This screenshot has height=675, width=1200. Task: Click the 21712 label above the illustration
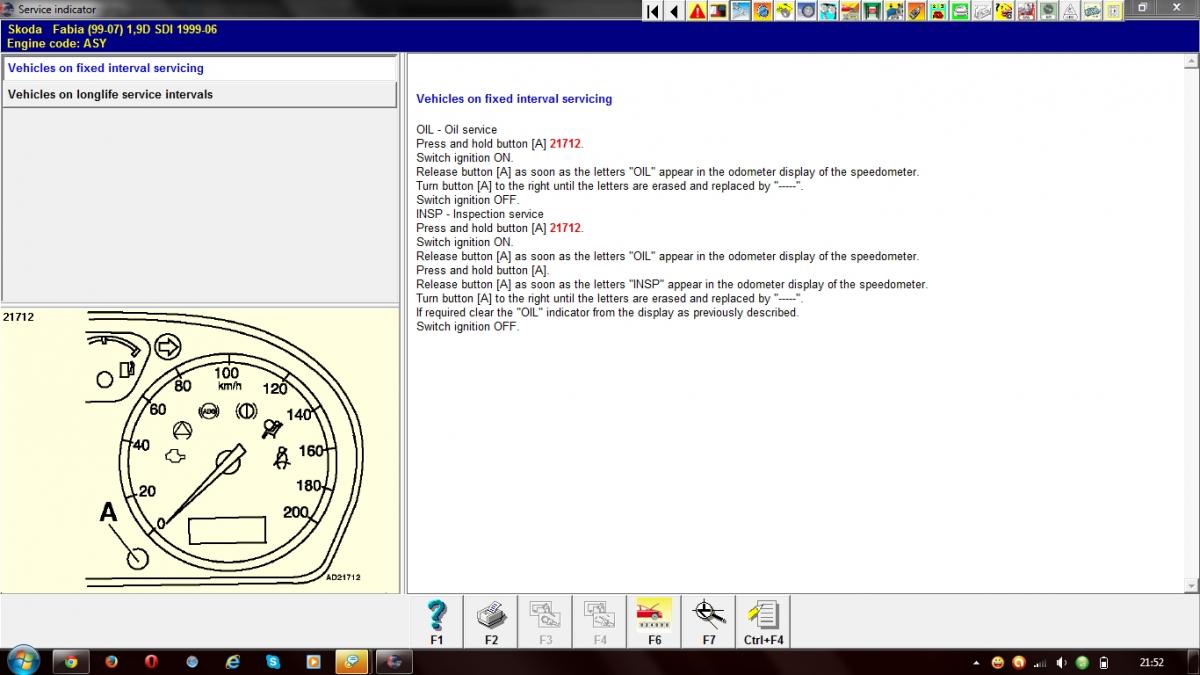(x=18, y=317)
